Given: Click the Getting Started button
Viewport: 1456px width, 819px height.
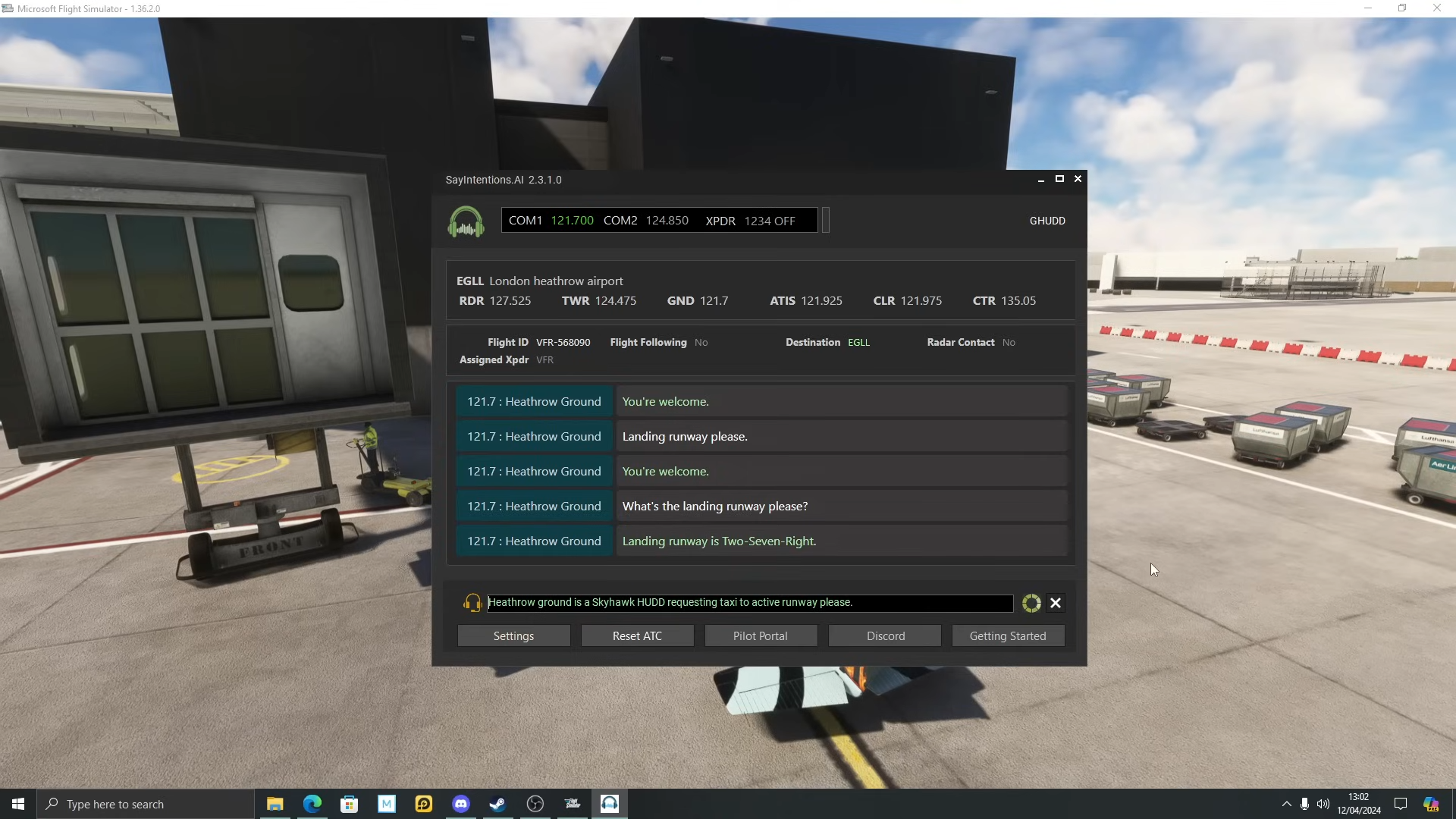Looking at the screenshot, I should tap(1008, 635).
